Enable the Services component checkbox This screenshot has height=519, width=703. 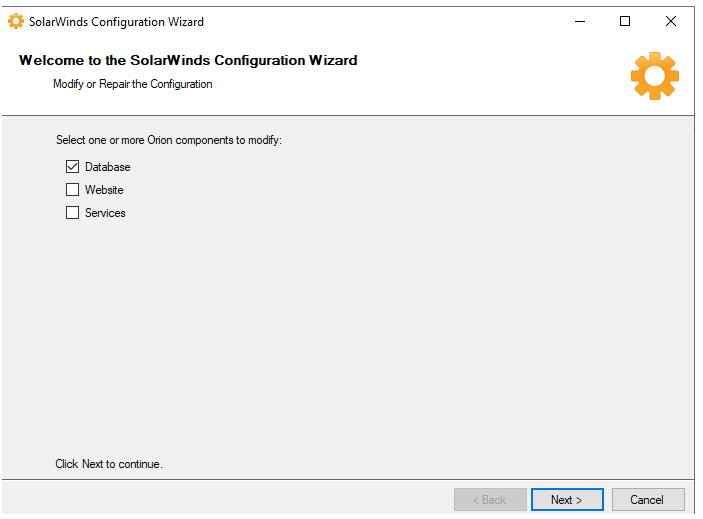click(x=72, y=212)
